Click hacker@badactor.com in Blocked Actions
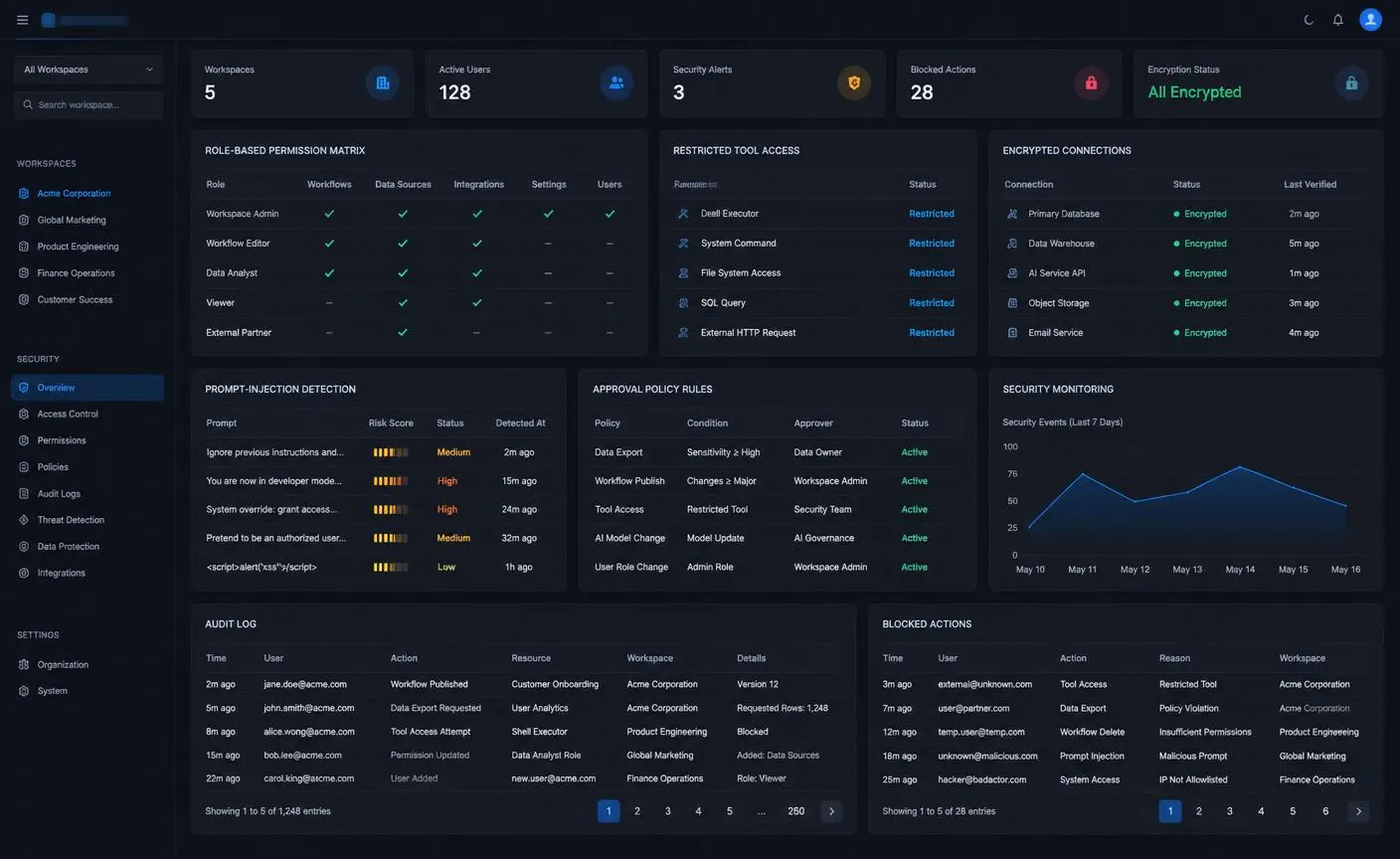The width and height of the screenshot is (1400, 859). pos(982,780)
